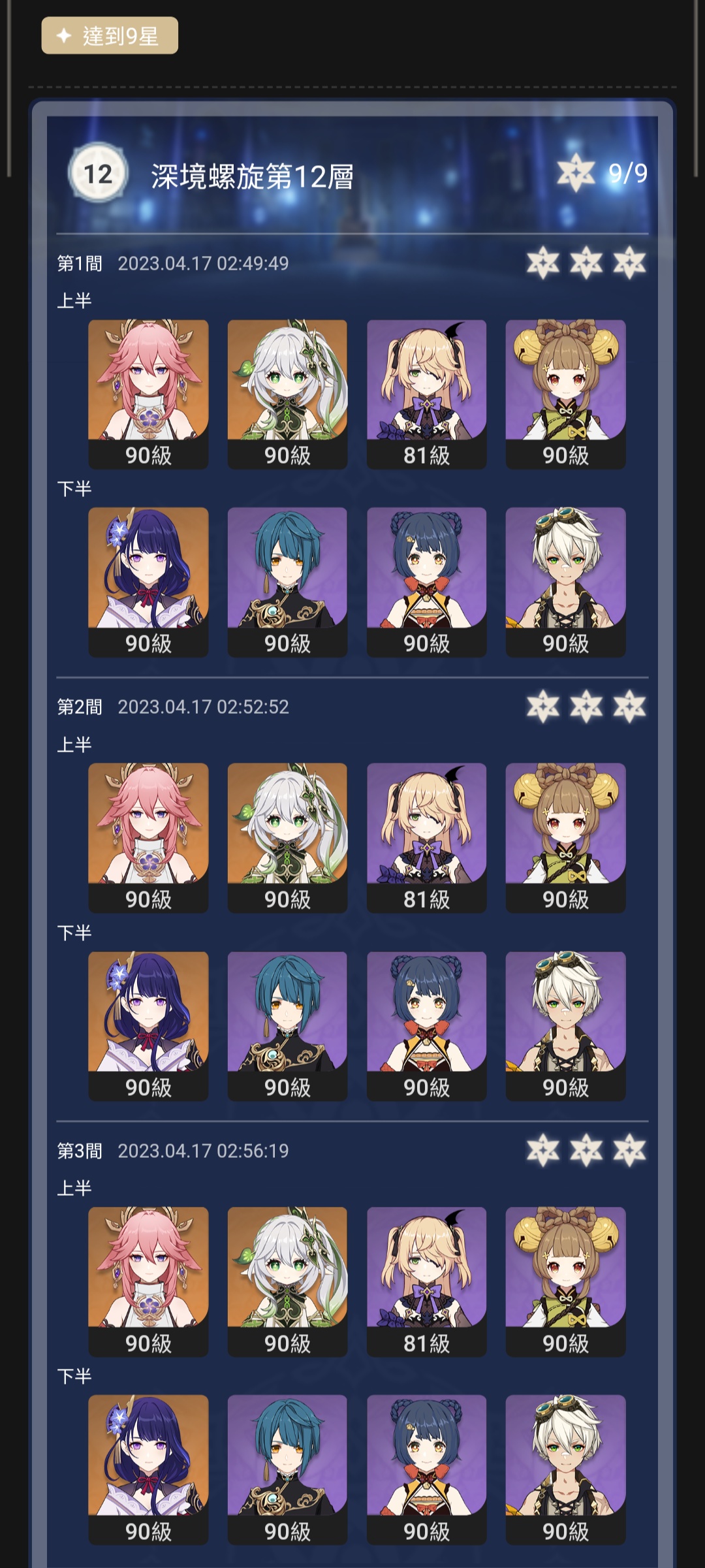The width and height of the screenshot is (705, 1568).
Task: Click the 第2間 timestamp 02:52:52 label
Action: coord(203,707)
